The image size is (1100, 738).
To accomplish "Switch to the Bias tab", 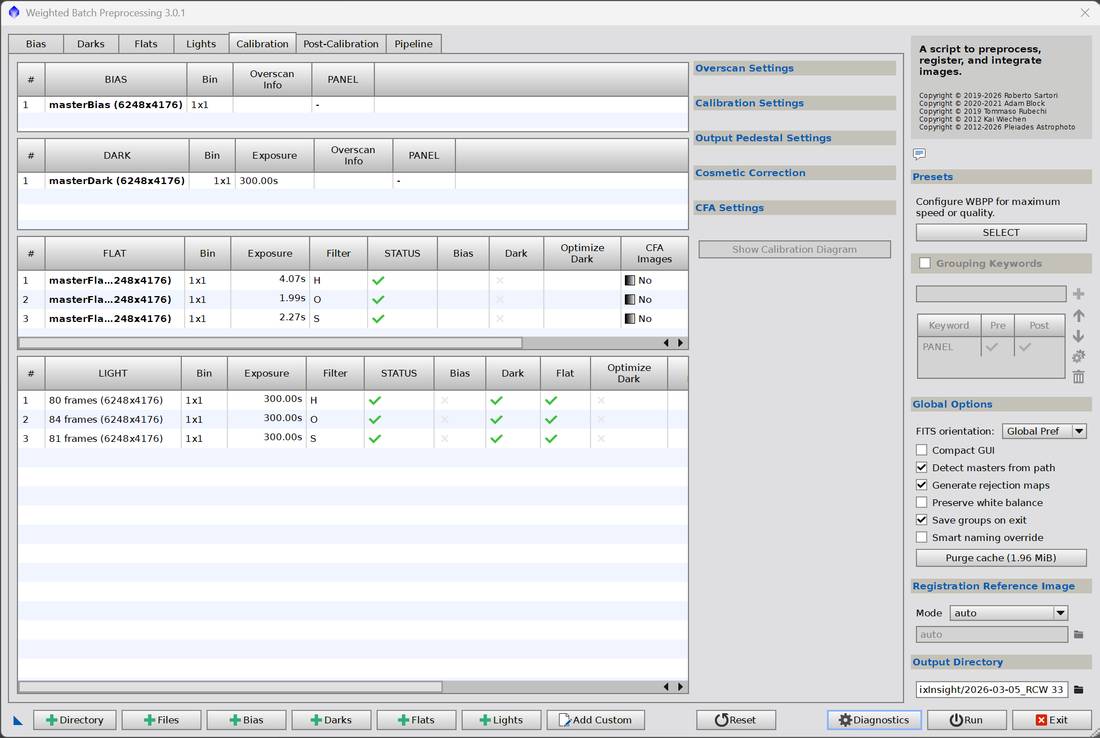I will click(36, 43).
